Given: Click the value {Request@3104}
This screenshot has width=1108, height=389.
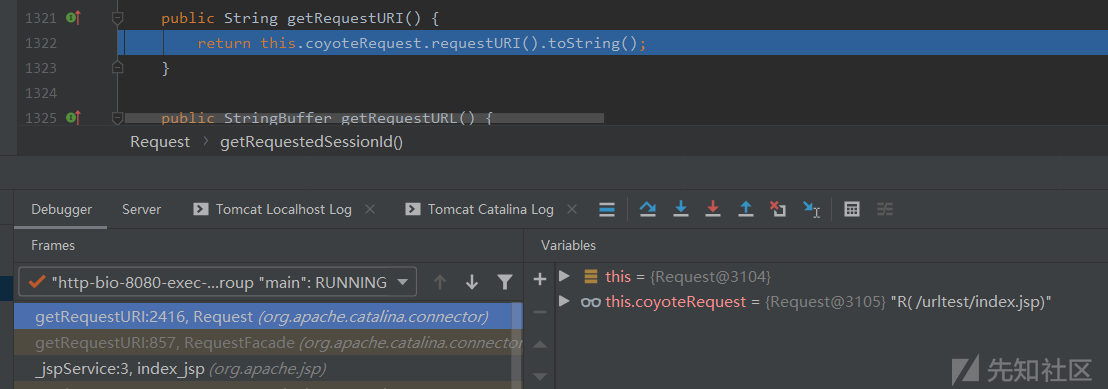Looking at the screenshot, I should point(710,276).
